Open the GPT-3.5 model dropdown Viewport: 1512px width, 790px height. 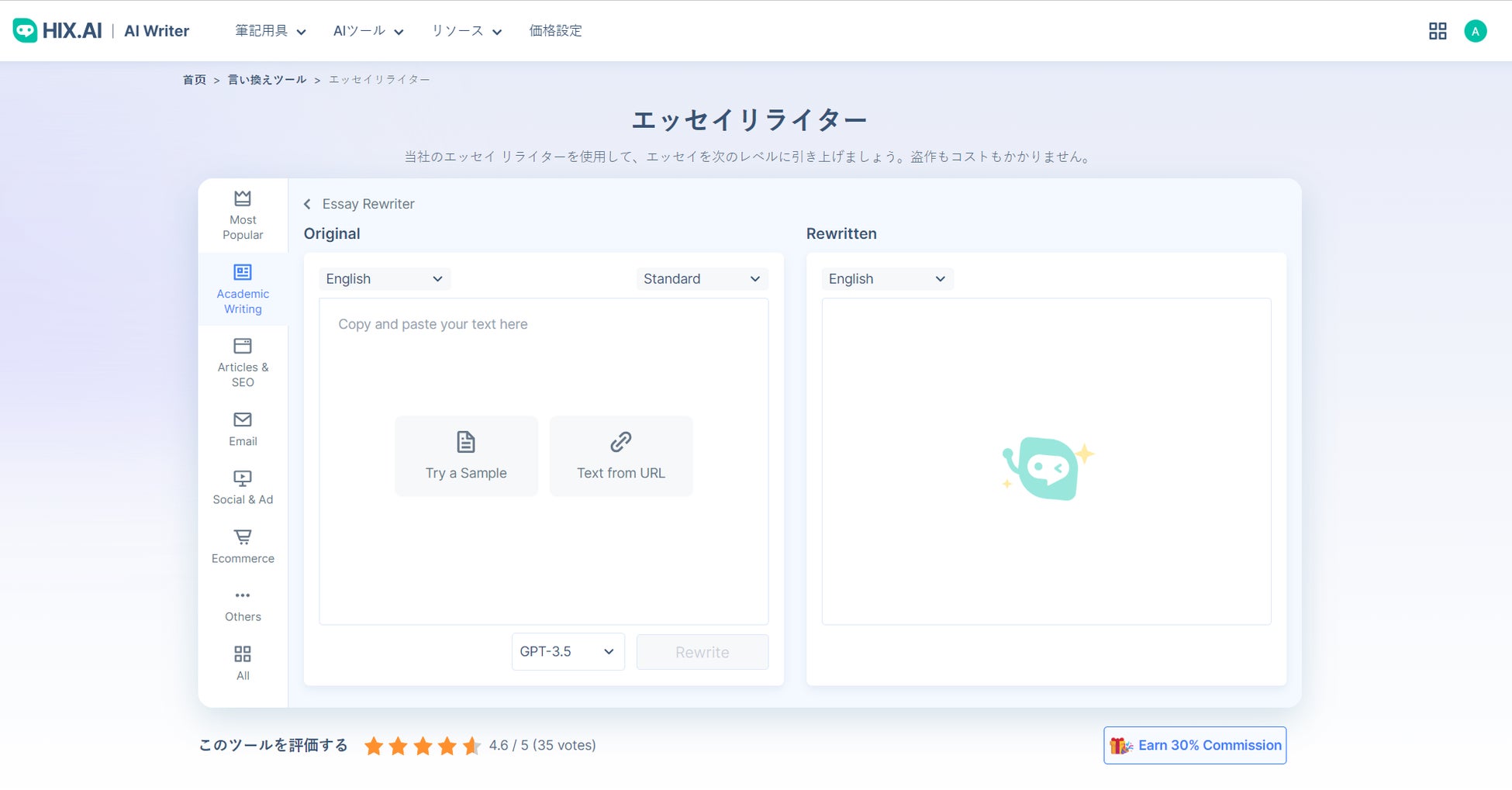(x=568, y=652)
